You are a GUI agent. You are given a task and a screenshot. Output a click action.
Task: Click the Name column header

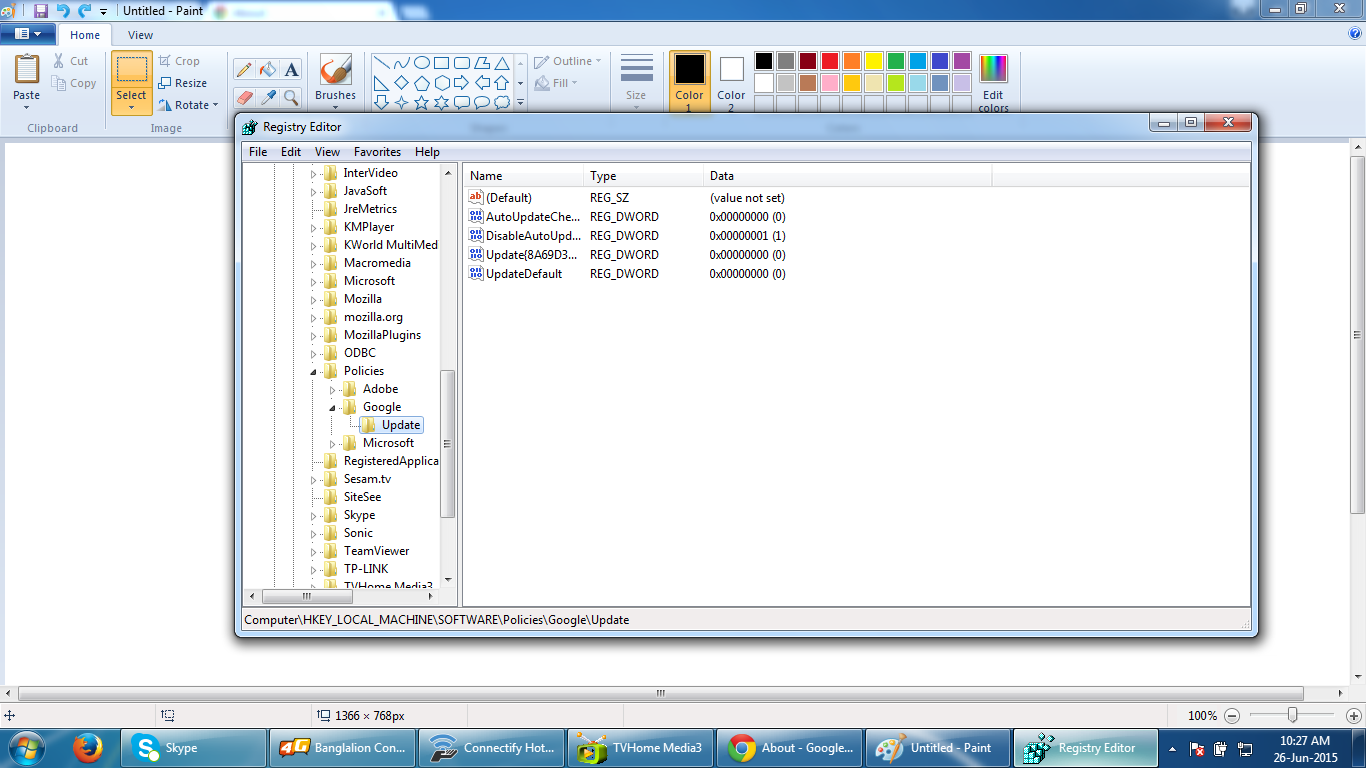pyautogui.click(x=523, y=176)
